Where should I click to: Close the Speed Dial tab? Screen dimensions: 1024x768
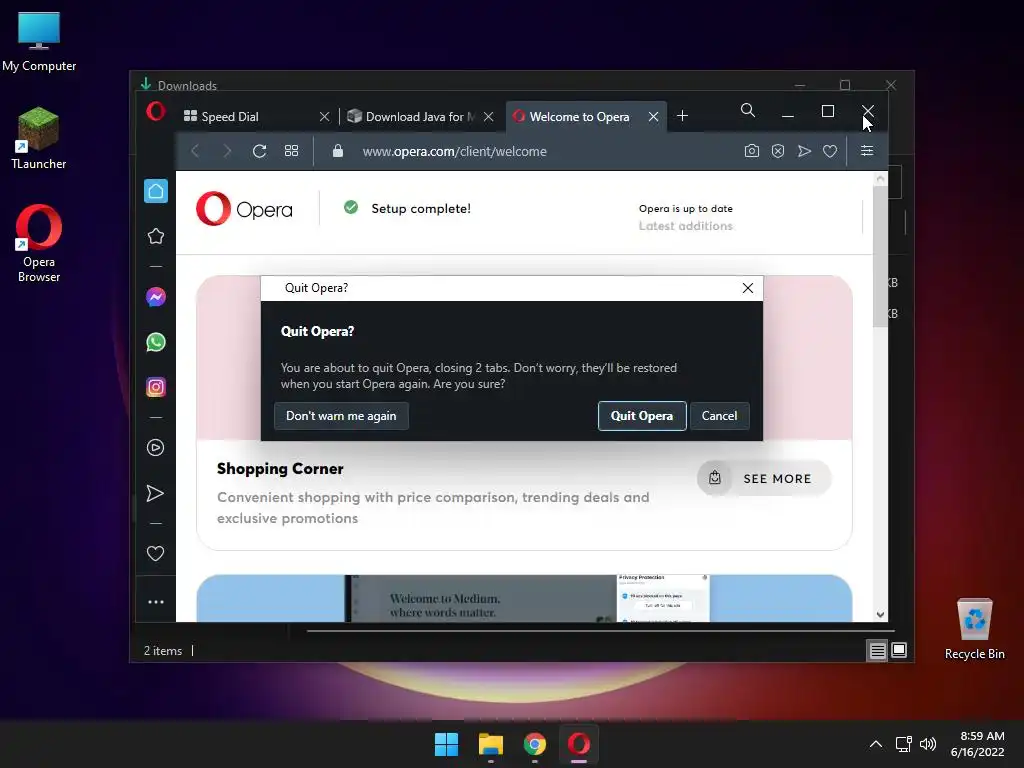point(325,116)
